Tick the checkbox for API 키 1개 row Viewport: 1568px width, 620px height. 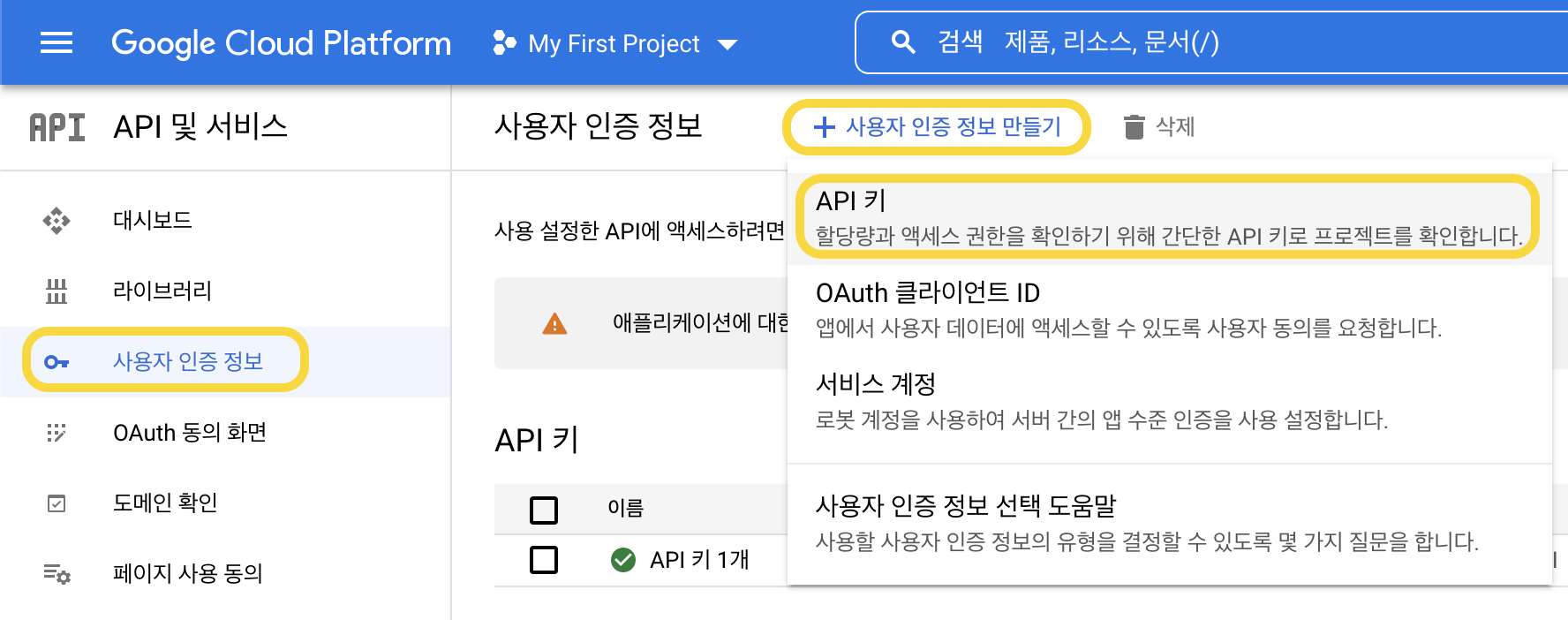pyautogui.click(x=544, y=559)
